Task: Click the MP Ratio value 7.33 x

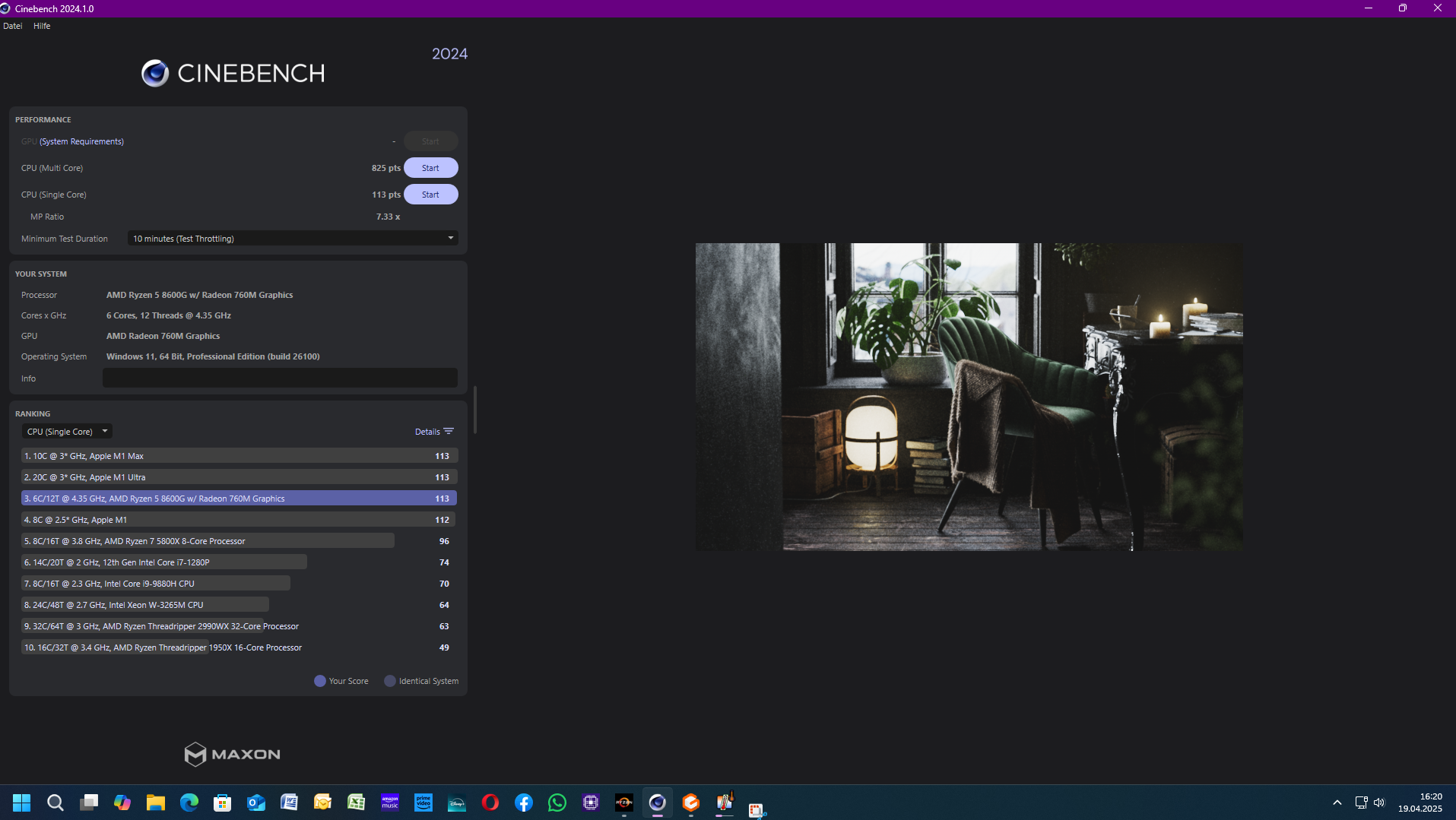Action: 388,217
